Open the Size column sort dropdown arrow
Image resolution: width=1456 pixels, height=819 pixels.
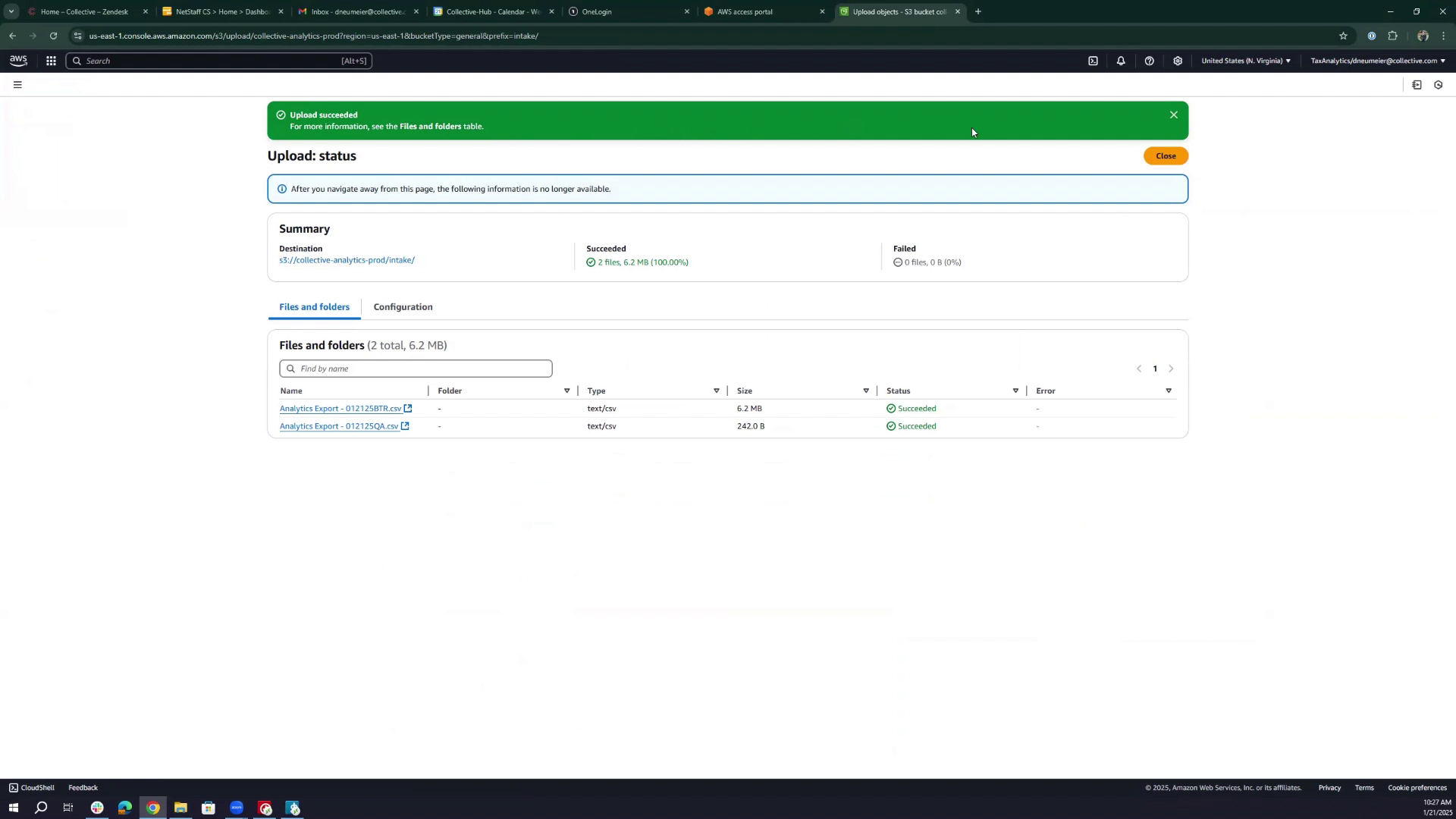point(866,391)
